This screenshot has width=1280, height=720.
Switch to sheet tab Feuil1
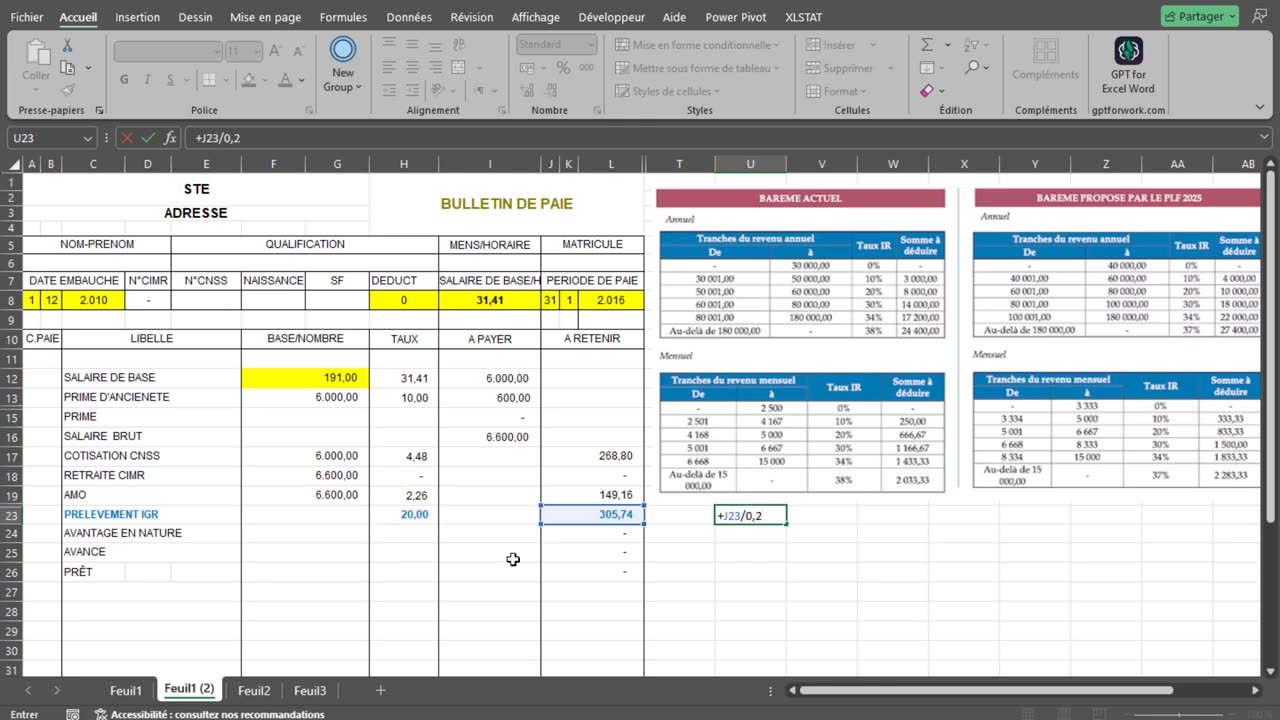(126, 690)
